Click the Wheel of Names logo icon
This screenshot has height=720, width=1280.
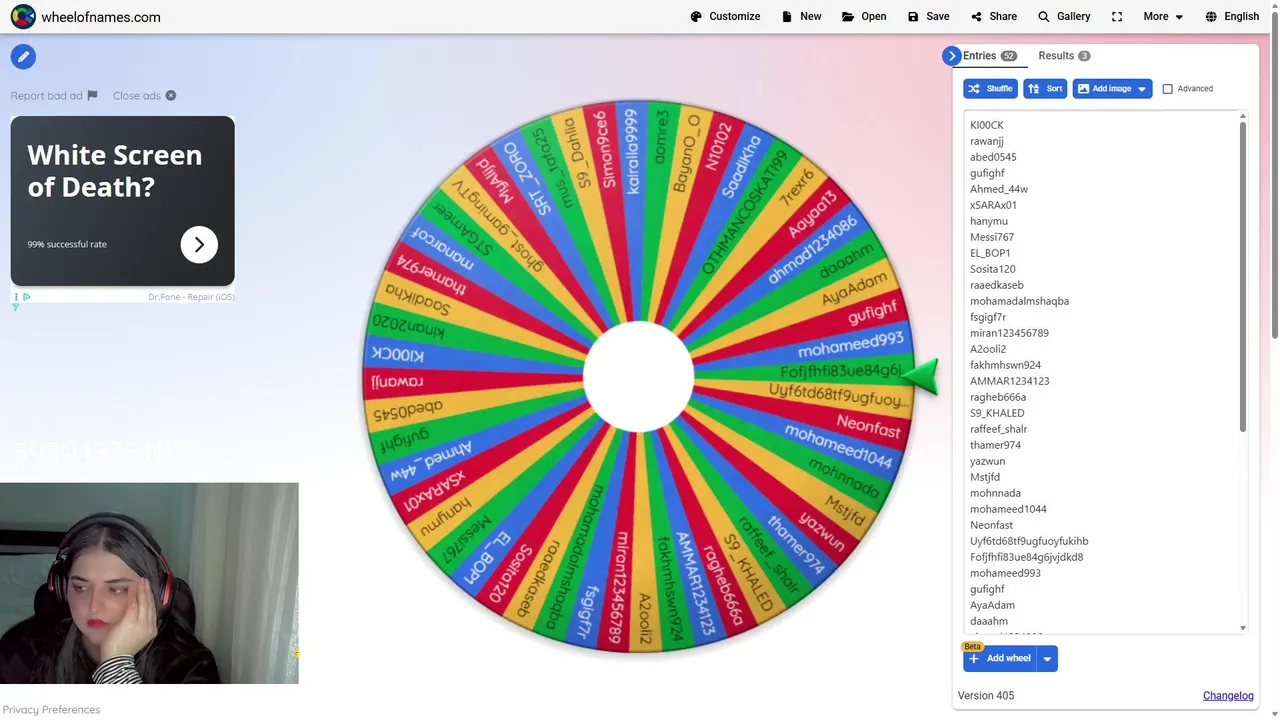point(23,17)
